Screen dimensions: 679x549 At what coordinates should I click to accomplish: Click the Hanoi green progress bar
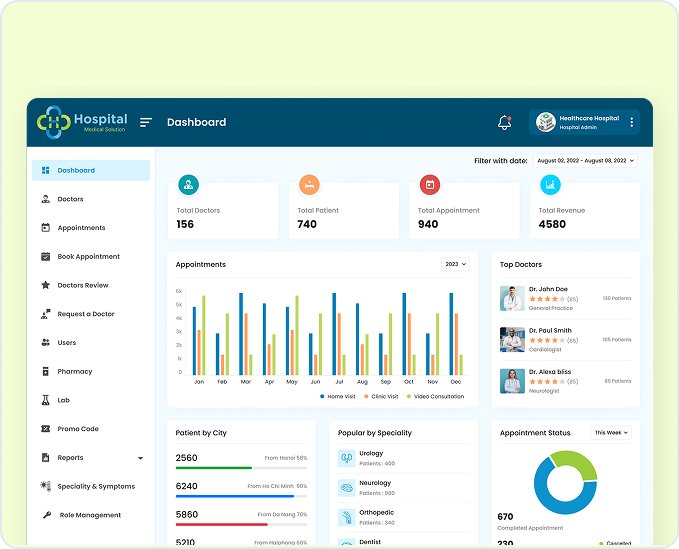pyautogui.click(x=213, y=467)
